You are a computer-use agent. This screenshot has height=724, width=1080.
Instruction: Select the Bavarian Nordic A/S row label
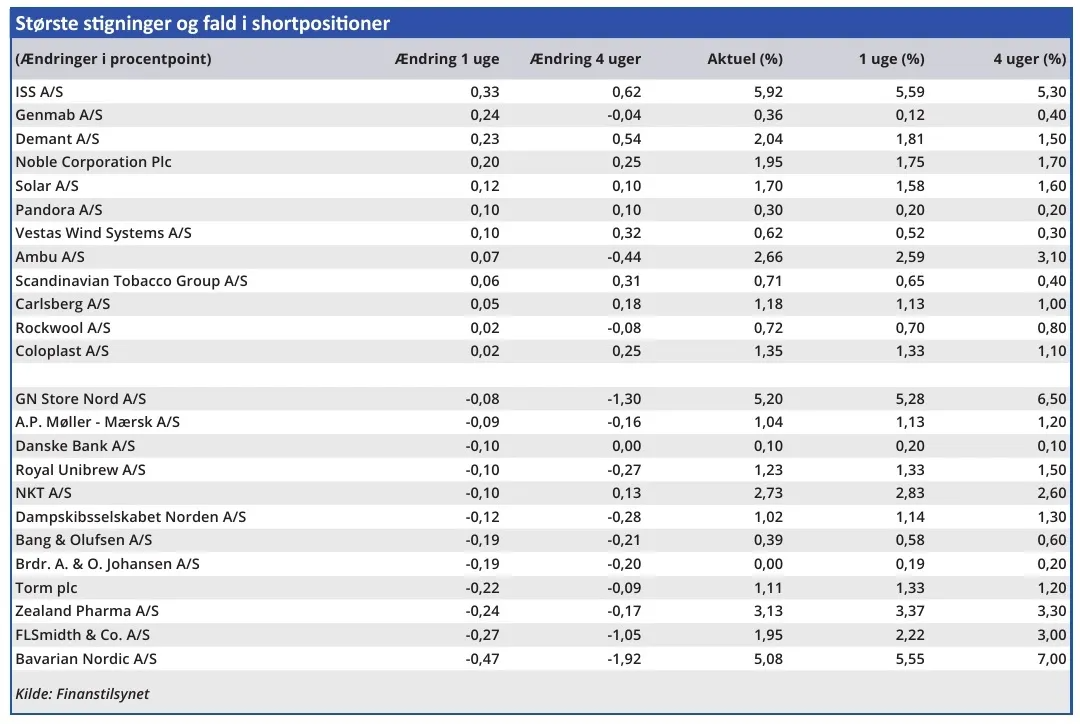point(86,659)
